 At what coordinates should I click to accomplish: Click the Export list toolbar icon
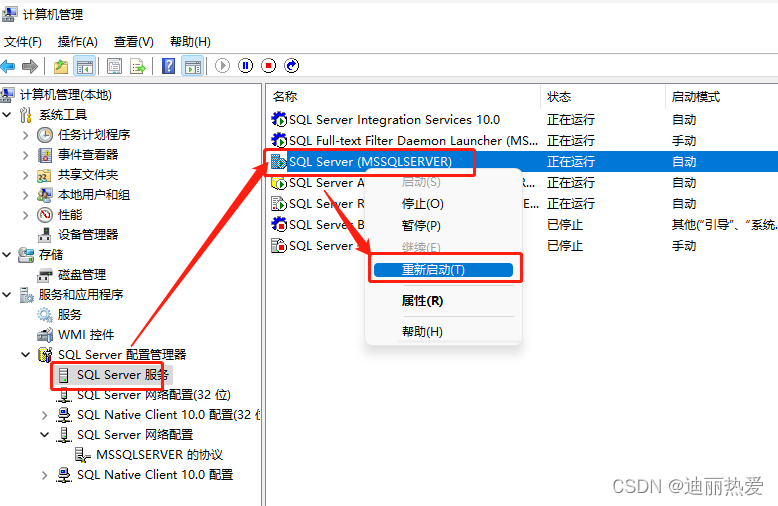[137, 66]
